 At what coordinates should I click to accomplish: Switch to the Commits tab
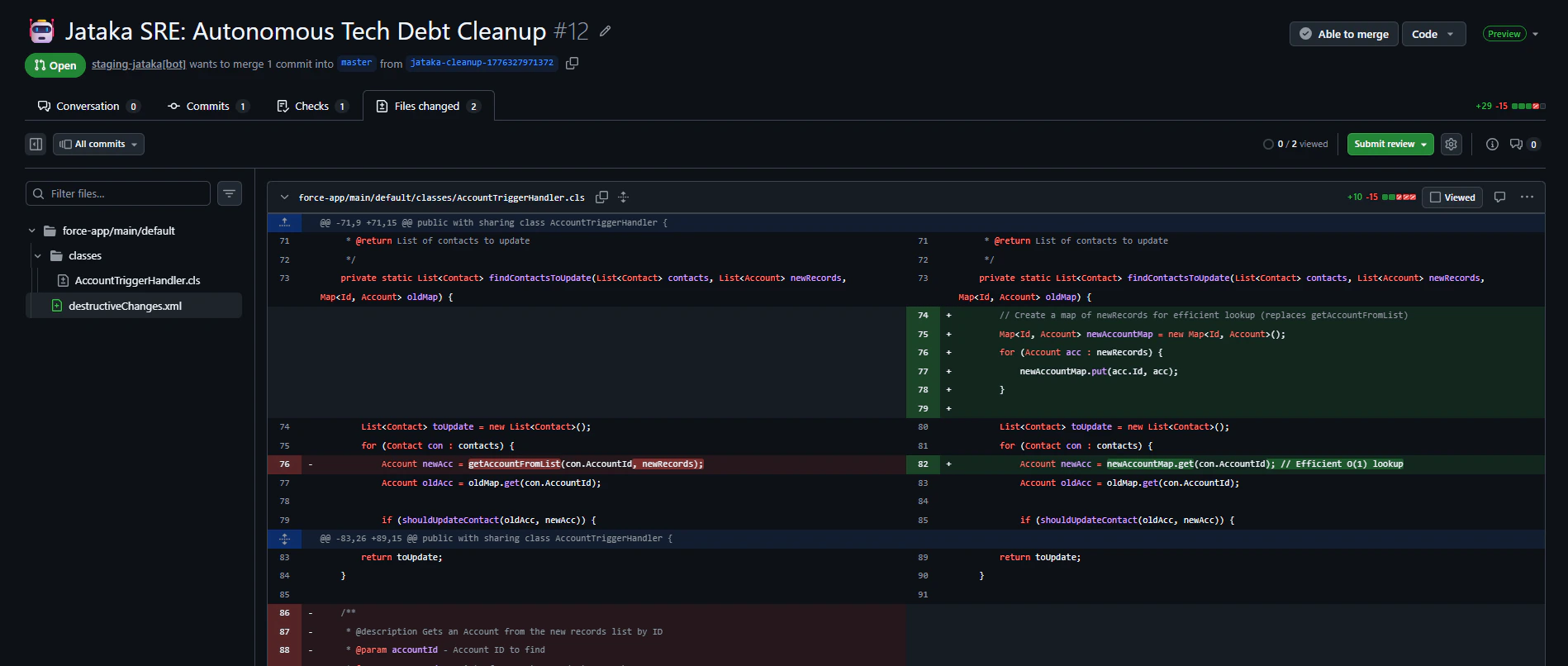tap(207, 106)
